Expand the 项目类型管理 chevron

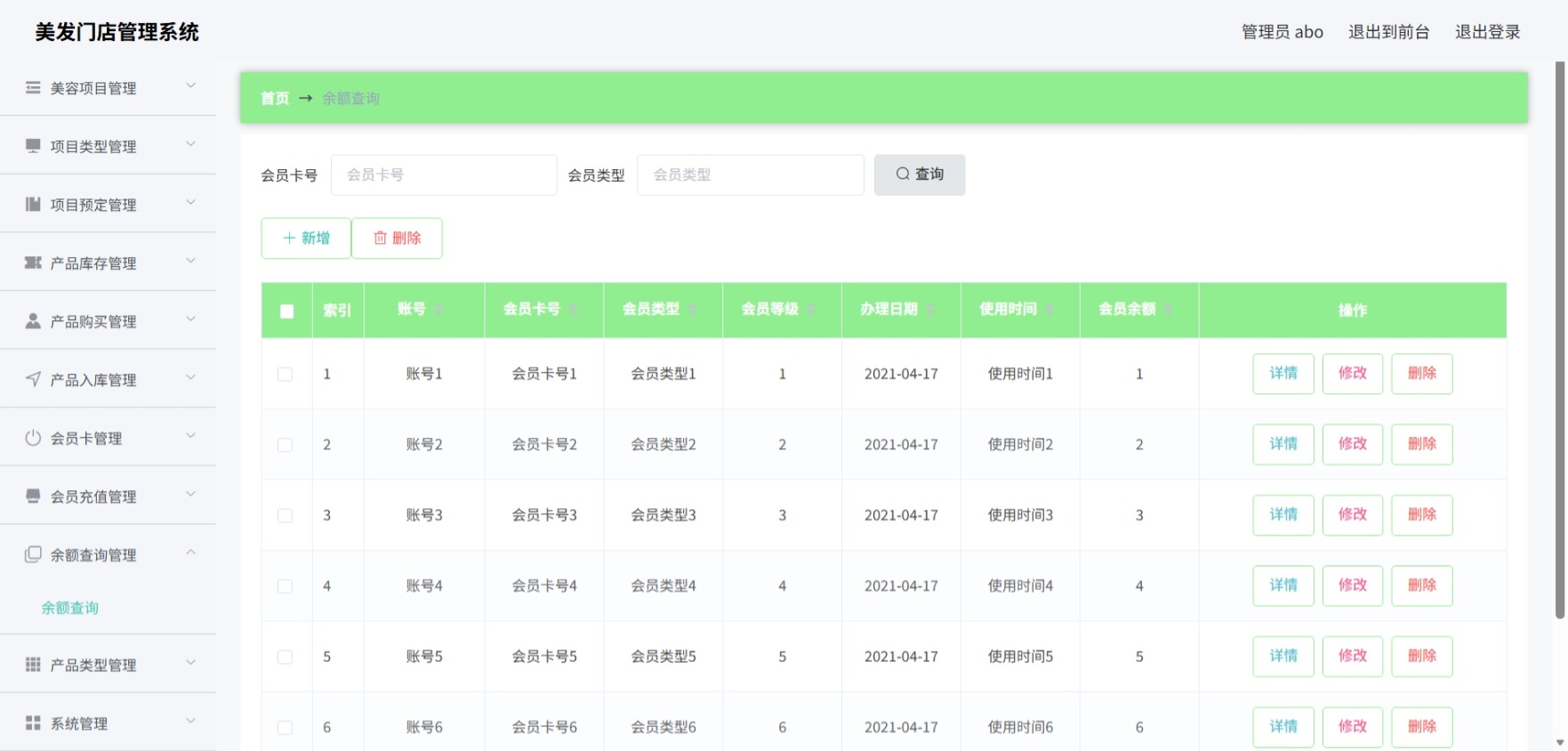pos(190,144)
